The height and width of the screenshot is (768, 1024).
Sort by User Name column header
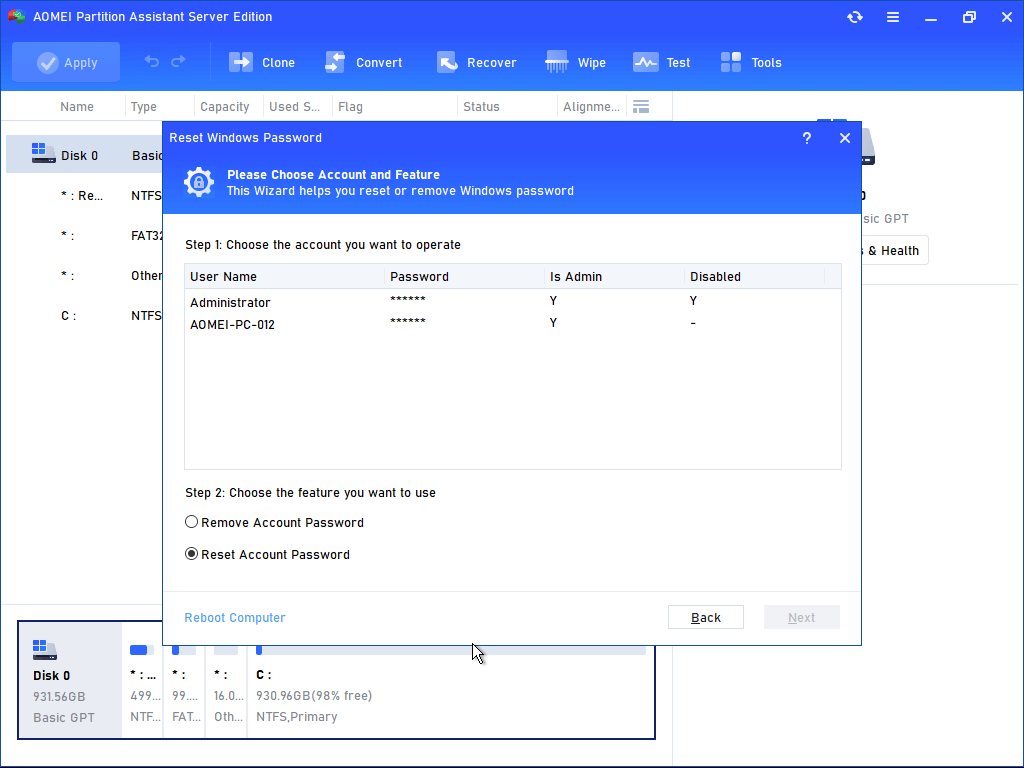coord(285,276)
